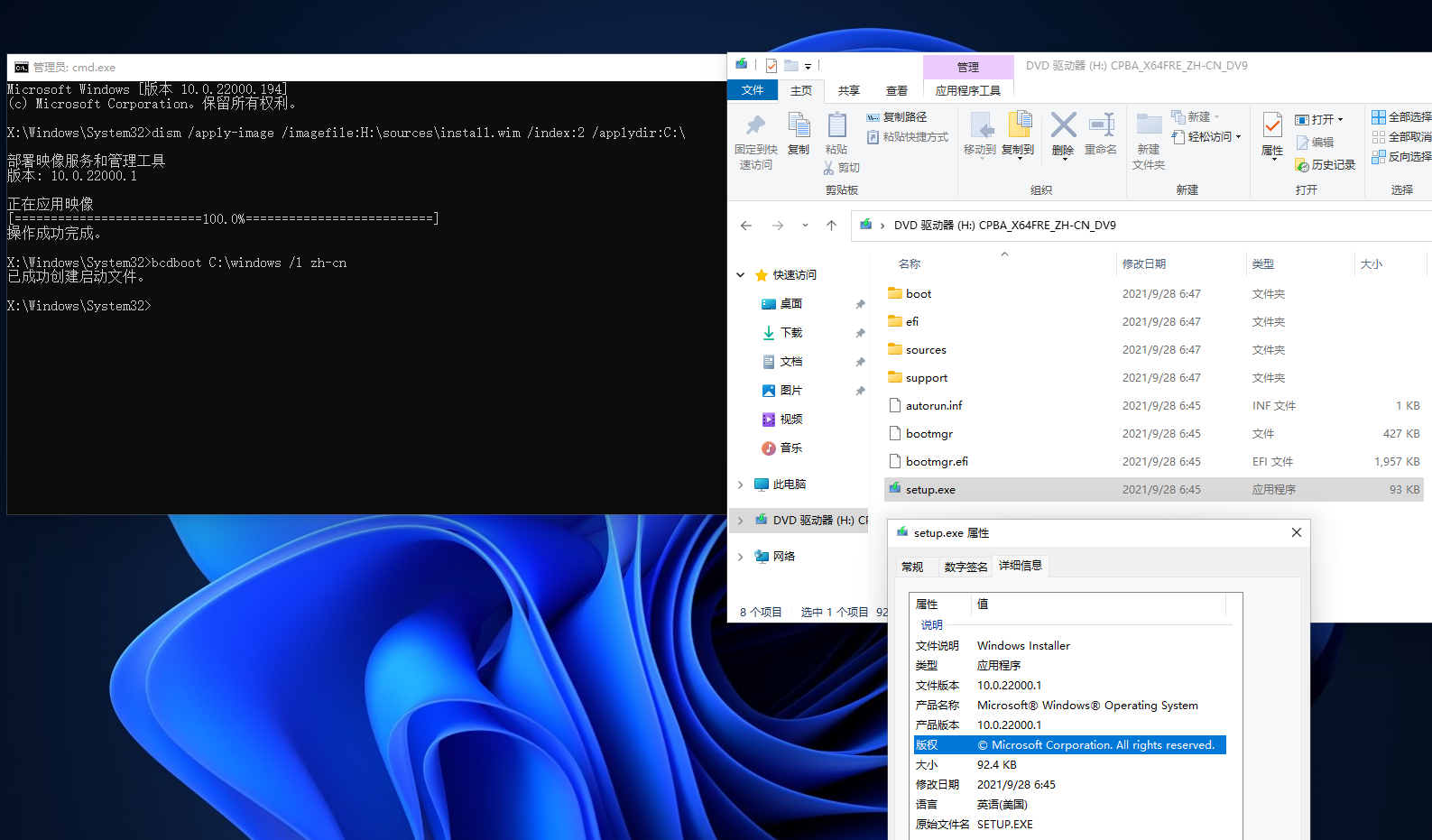Open Application Tools (应用程序工具) tab
This screenshot has width=1432, height=840.
(x=968, y=90)
